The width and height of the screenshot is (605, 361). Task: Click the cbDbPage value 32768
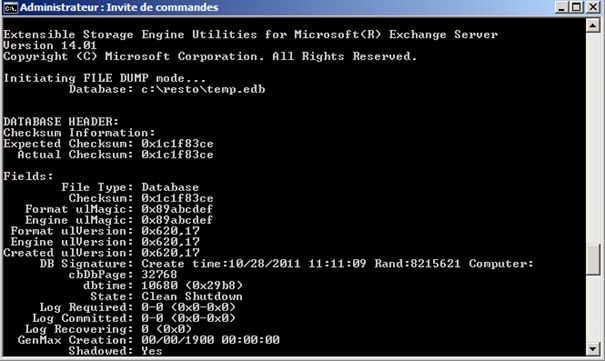tap(159, 275)
